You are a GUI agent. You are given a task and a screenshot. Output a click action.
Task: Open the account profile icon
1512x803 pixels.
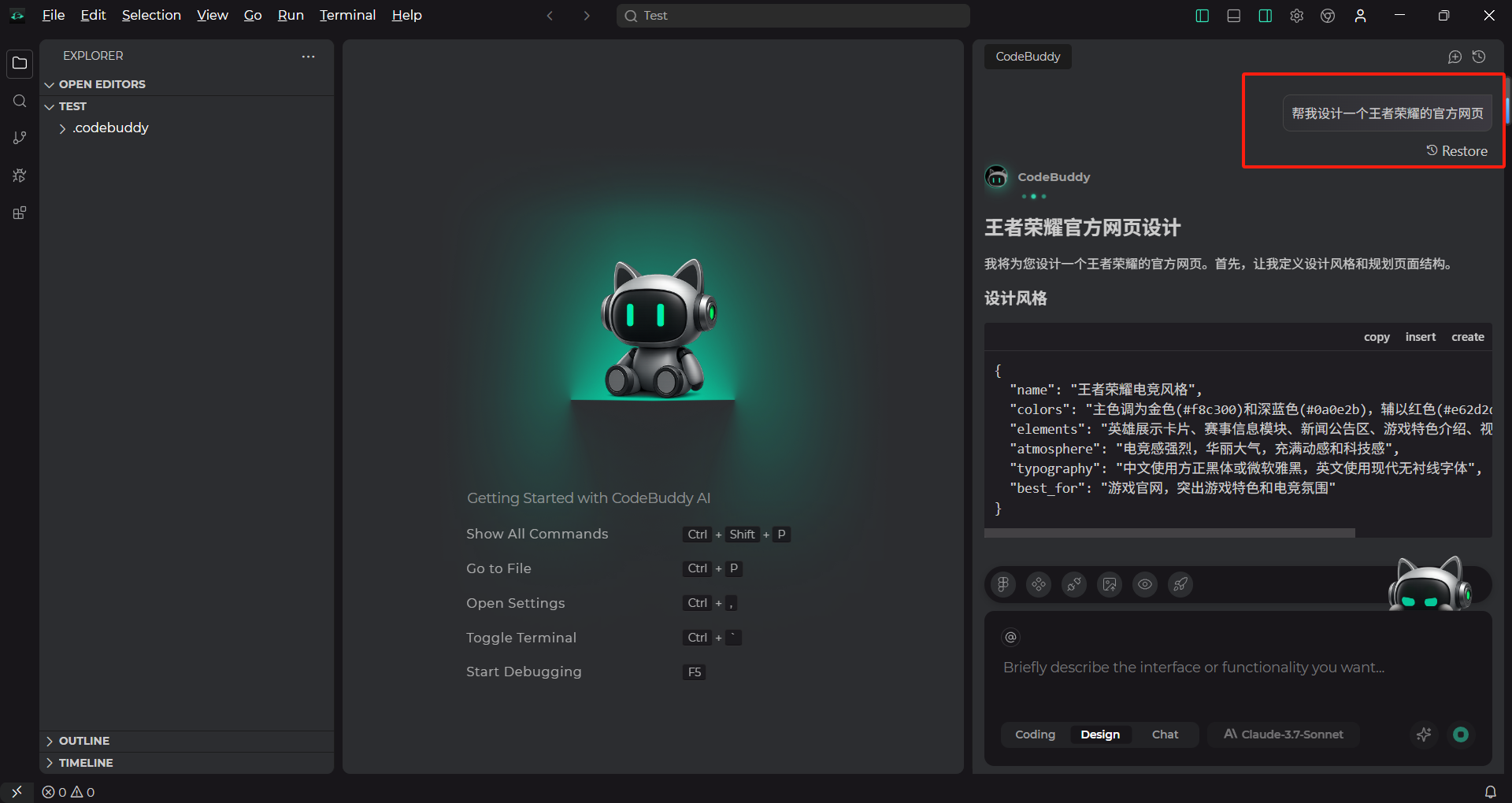(1360, 16)
